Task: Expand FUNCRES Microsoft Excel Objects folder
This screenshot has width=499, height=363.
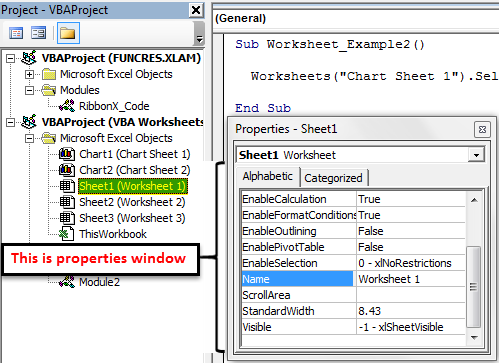Action: (29, 74)
